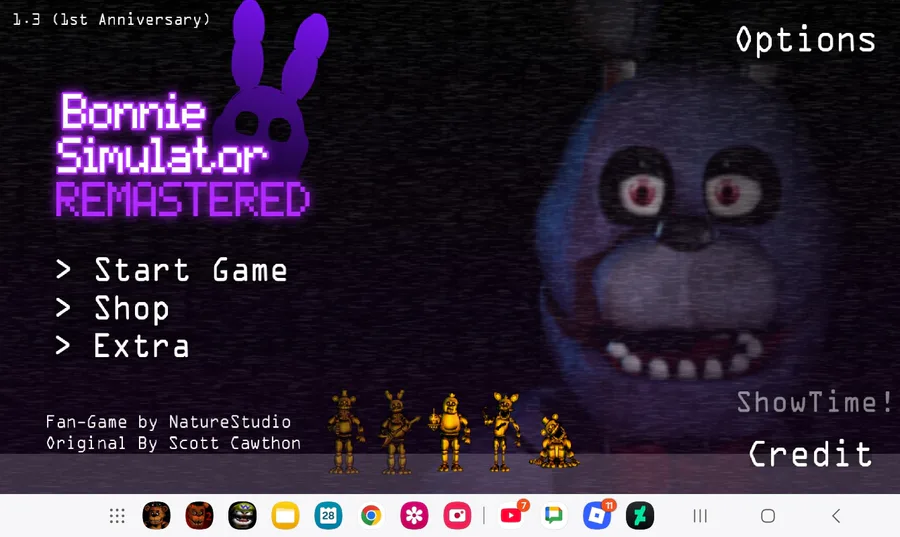The image size is (900, 537).
Task: Open Roblox with 11 notifications
Action: click(x=597, y=515)
